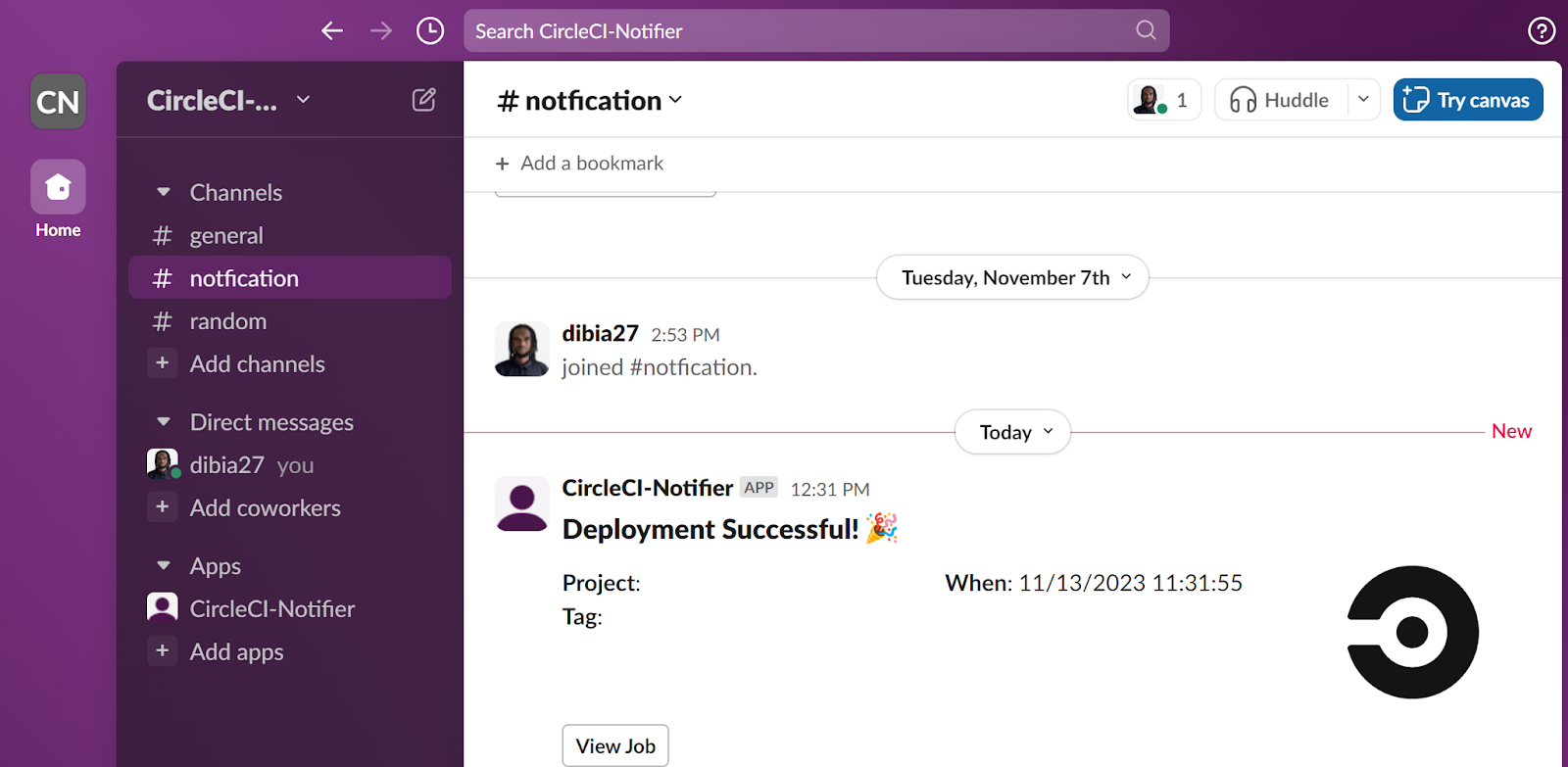
Task: Click plus icon beside Add coworkers
Action: [163, 506]
